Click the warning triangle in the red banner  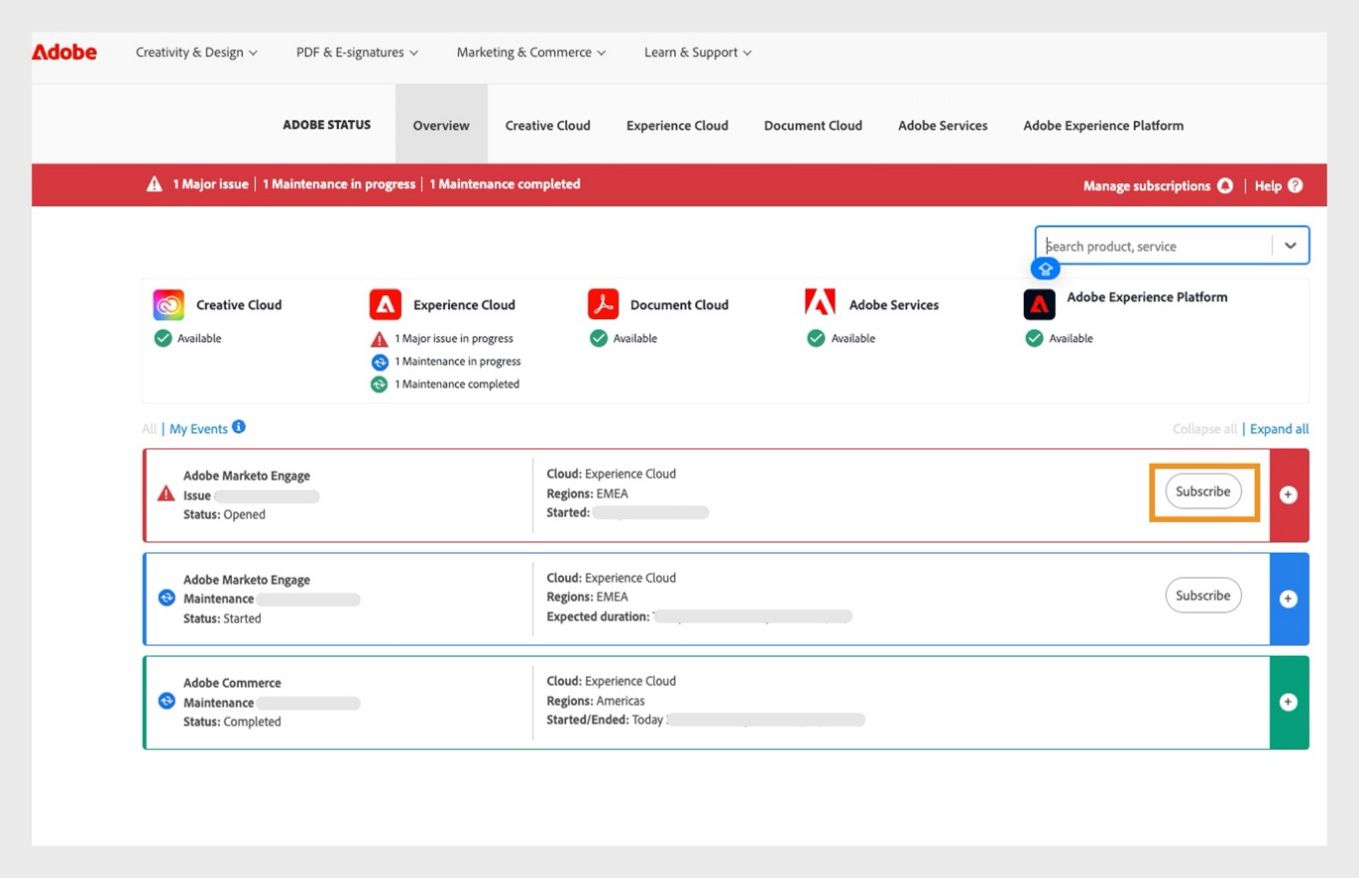[x=153, y=183]
